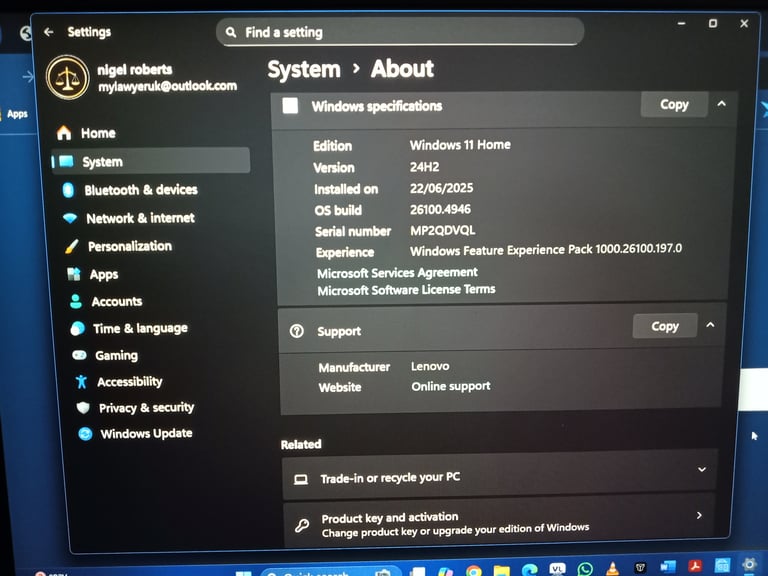This screenshot has width=768, height=576.
Task: Click the laptop icon beside Trade-in
Action: pyautogui.click(x=301, y=479)
